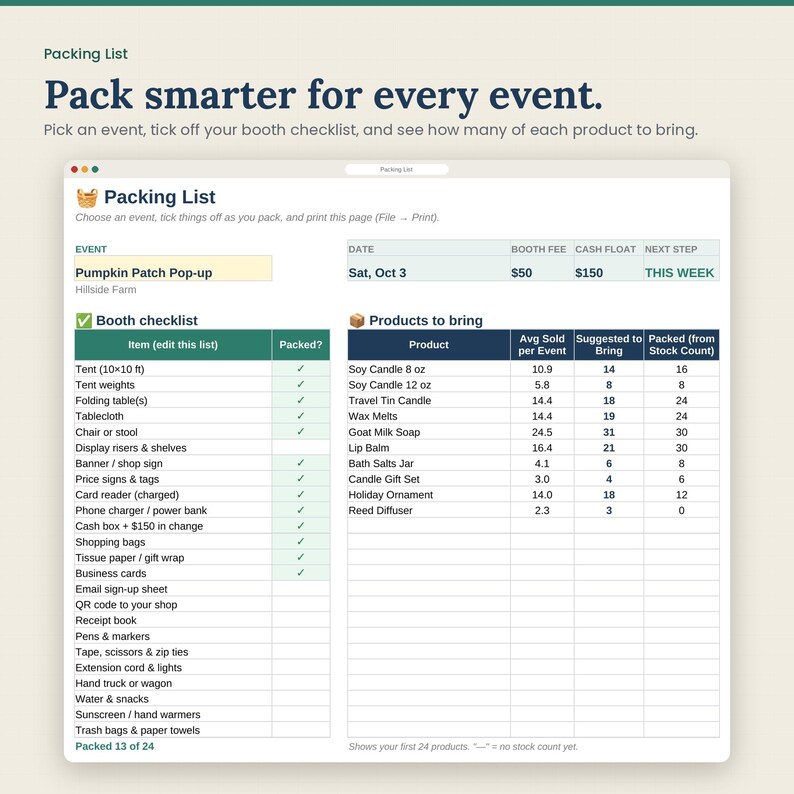Edit the Water & snacks checklist item

tap(173, 698)
